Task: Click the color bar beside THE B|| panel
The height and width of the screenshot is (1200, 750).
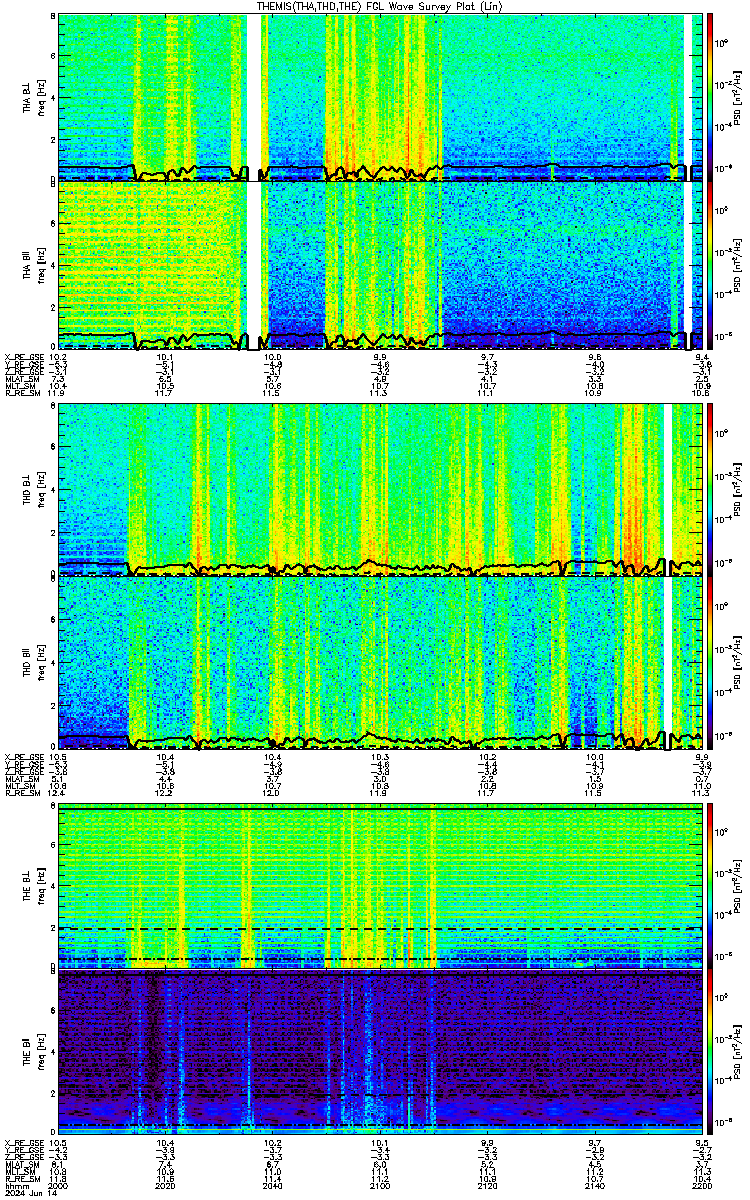Action: (710, 1054)
